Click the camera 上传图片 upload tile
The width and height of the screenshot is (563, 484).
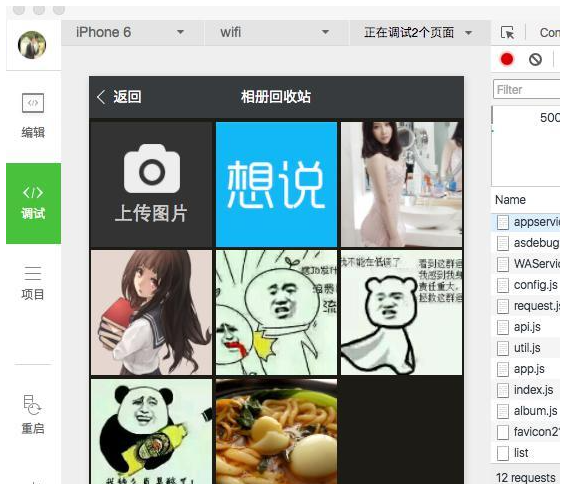(x=151, y=184)
